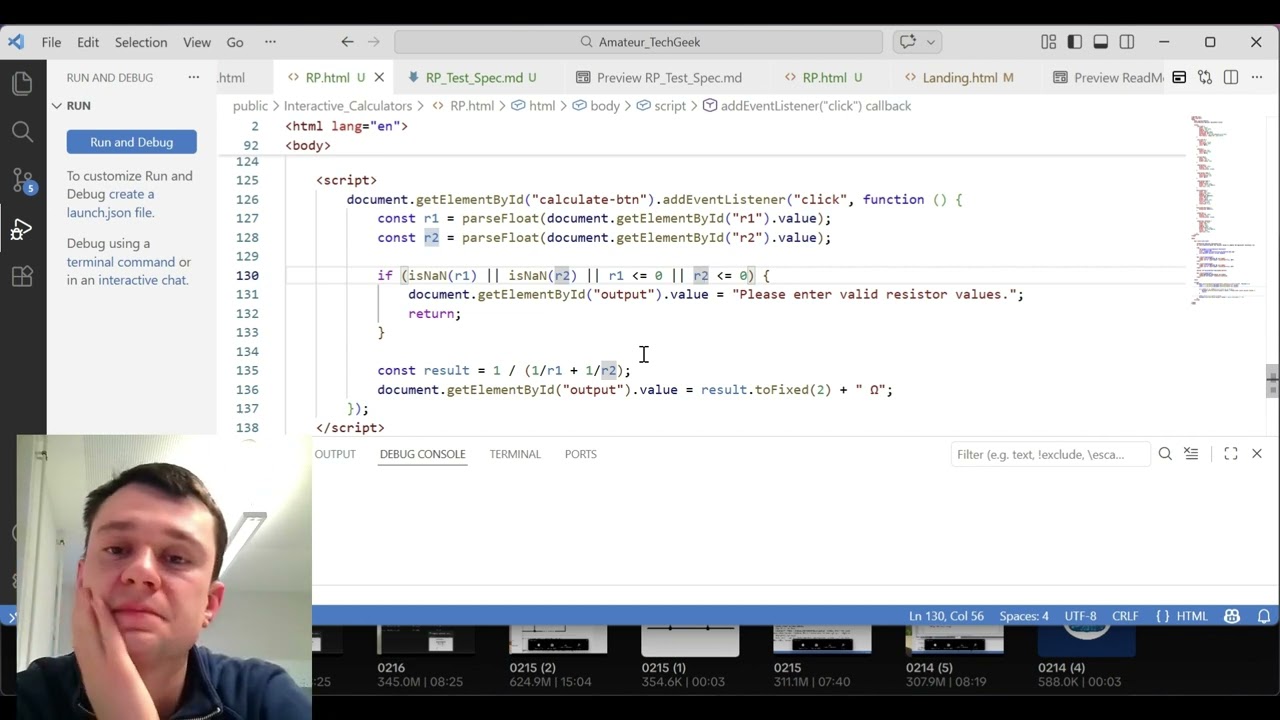Viewport: 1280px width, 720px height.
Task: Switch to the Preview ReadMe tab
Action: (x=1108, y=77)
